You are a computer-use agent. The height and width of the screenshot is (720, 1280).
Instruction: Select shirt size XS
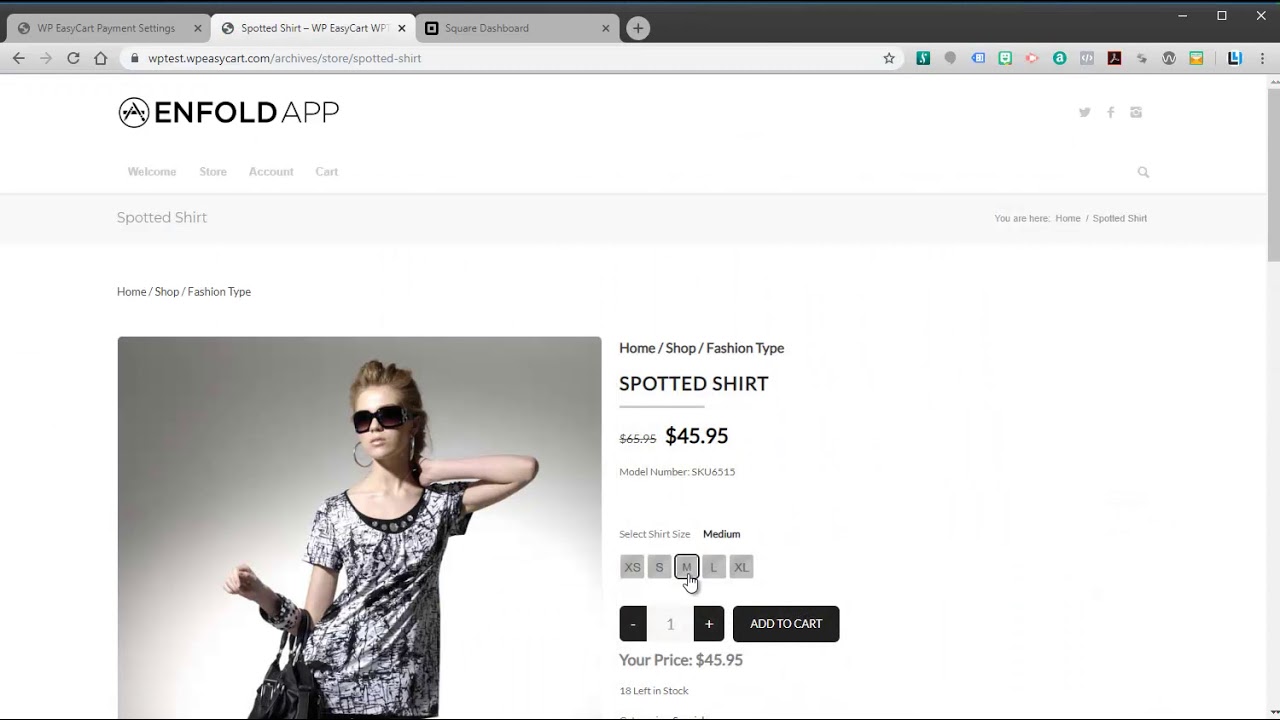[632, 567]
